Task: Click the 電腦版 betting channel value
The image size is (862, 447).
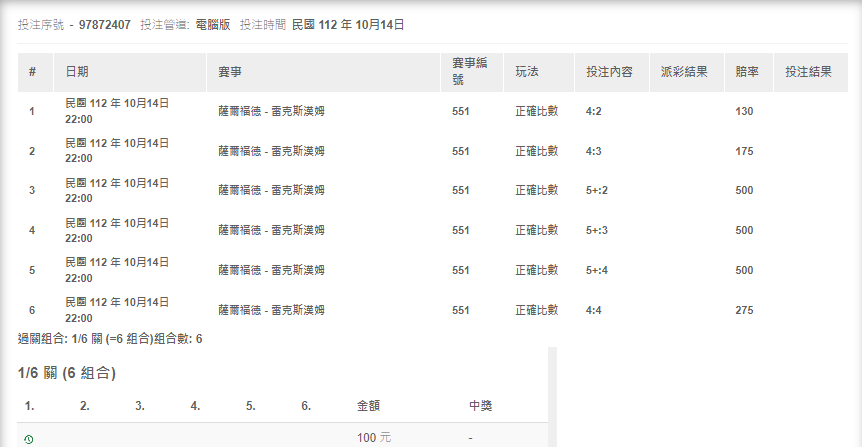Action: pyautogui.click(x=213, y=25)
